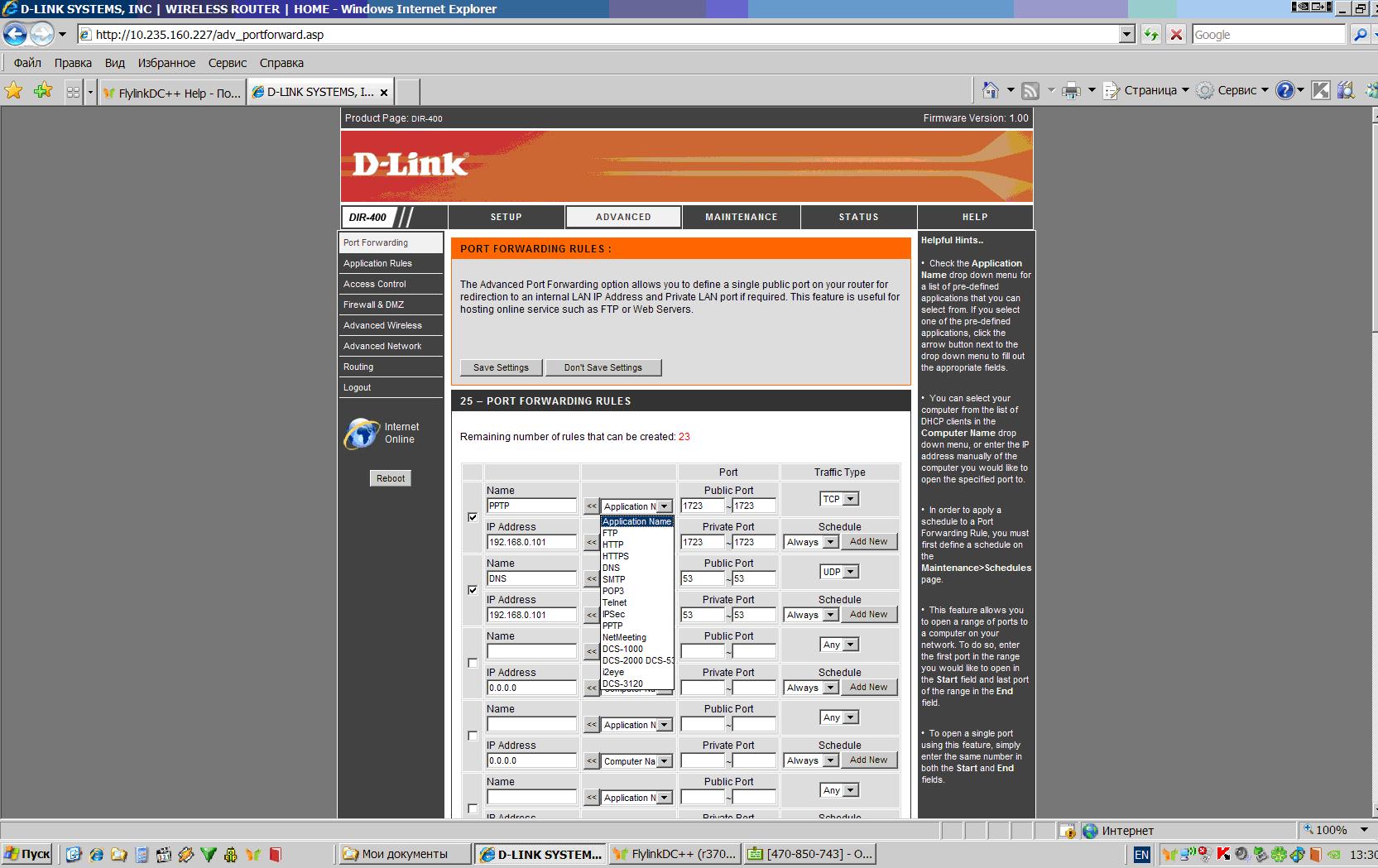
Task: Enable the fifth port forwarding rule checkbox
Action: click(x=473, y=808)
